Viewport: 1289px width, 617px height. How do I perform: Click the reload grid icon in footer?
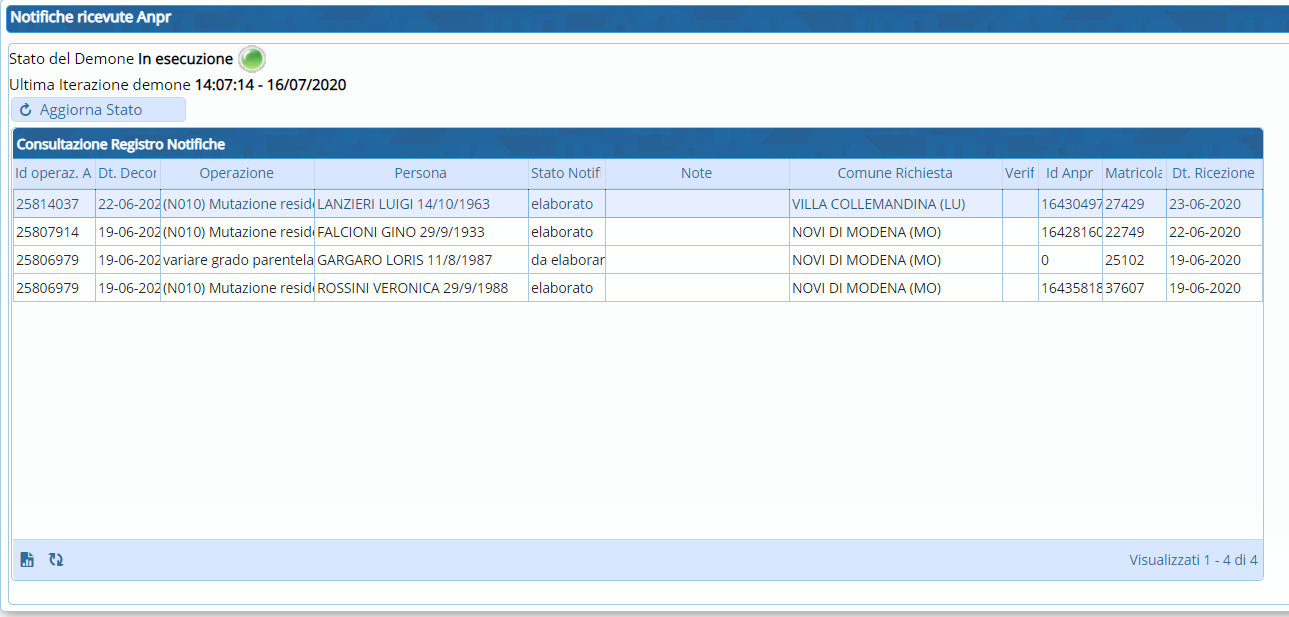[56, 560]
